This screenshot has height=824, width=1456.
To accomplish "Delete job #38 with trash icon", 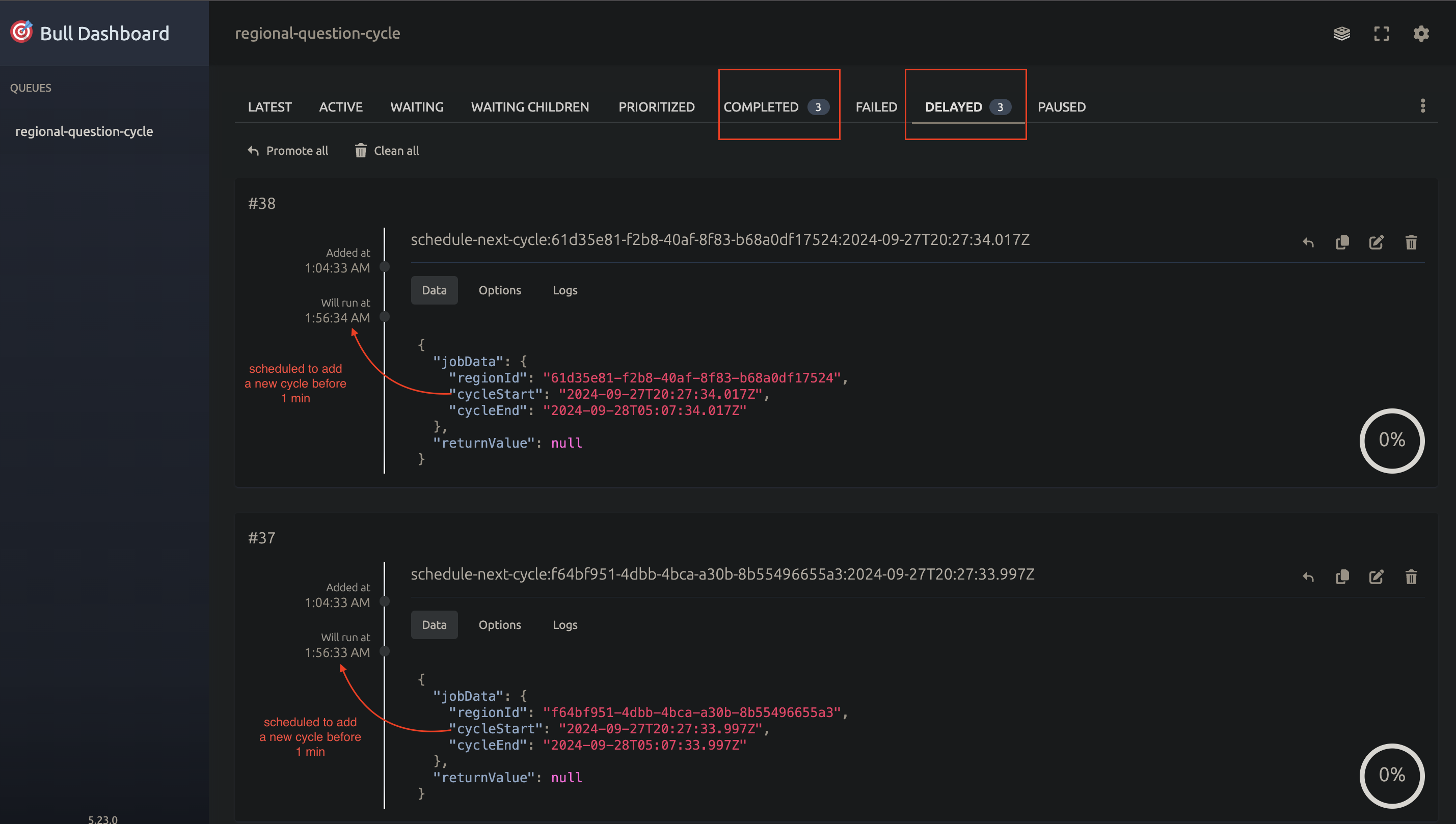I will point(1411,242).
